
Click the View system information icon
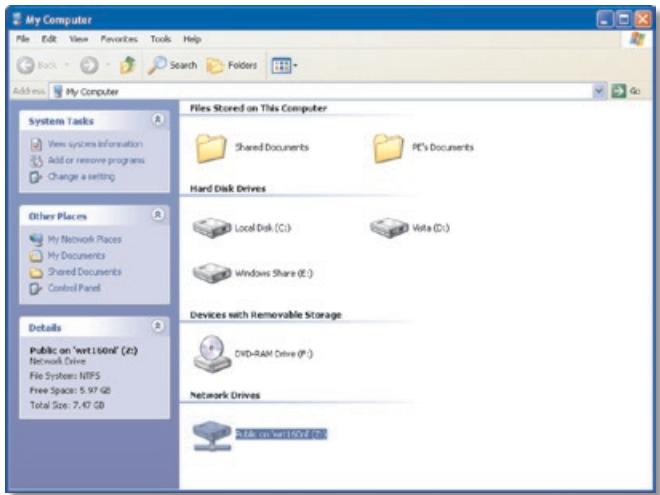pyautogui.click(x=36, y=144)
